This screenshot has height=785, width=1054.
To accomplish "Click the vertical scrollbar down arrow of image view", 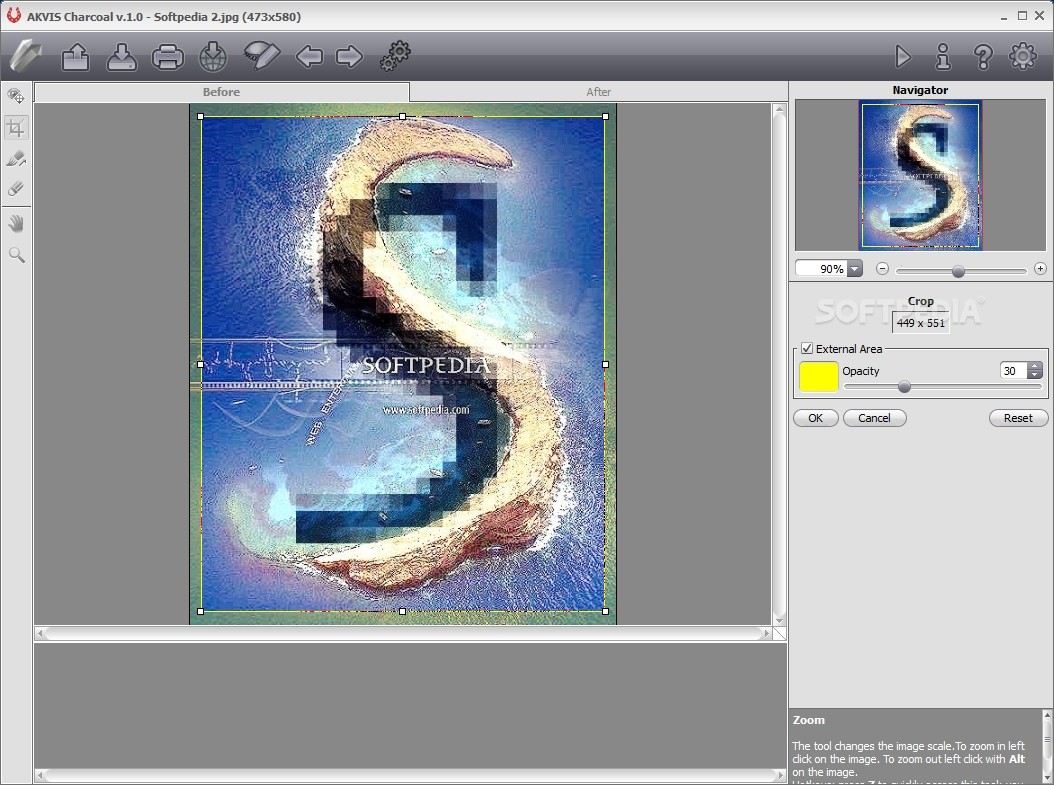I will [779, 620].
